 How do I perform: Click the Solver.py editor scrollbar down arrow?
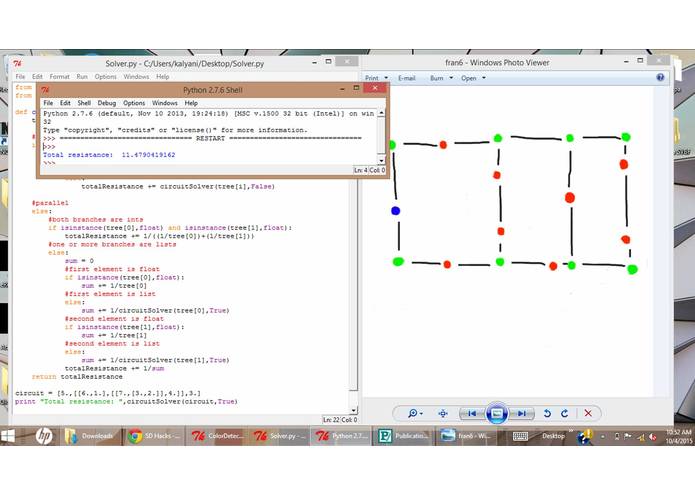[x=353, y=410]
